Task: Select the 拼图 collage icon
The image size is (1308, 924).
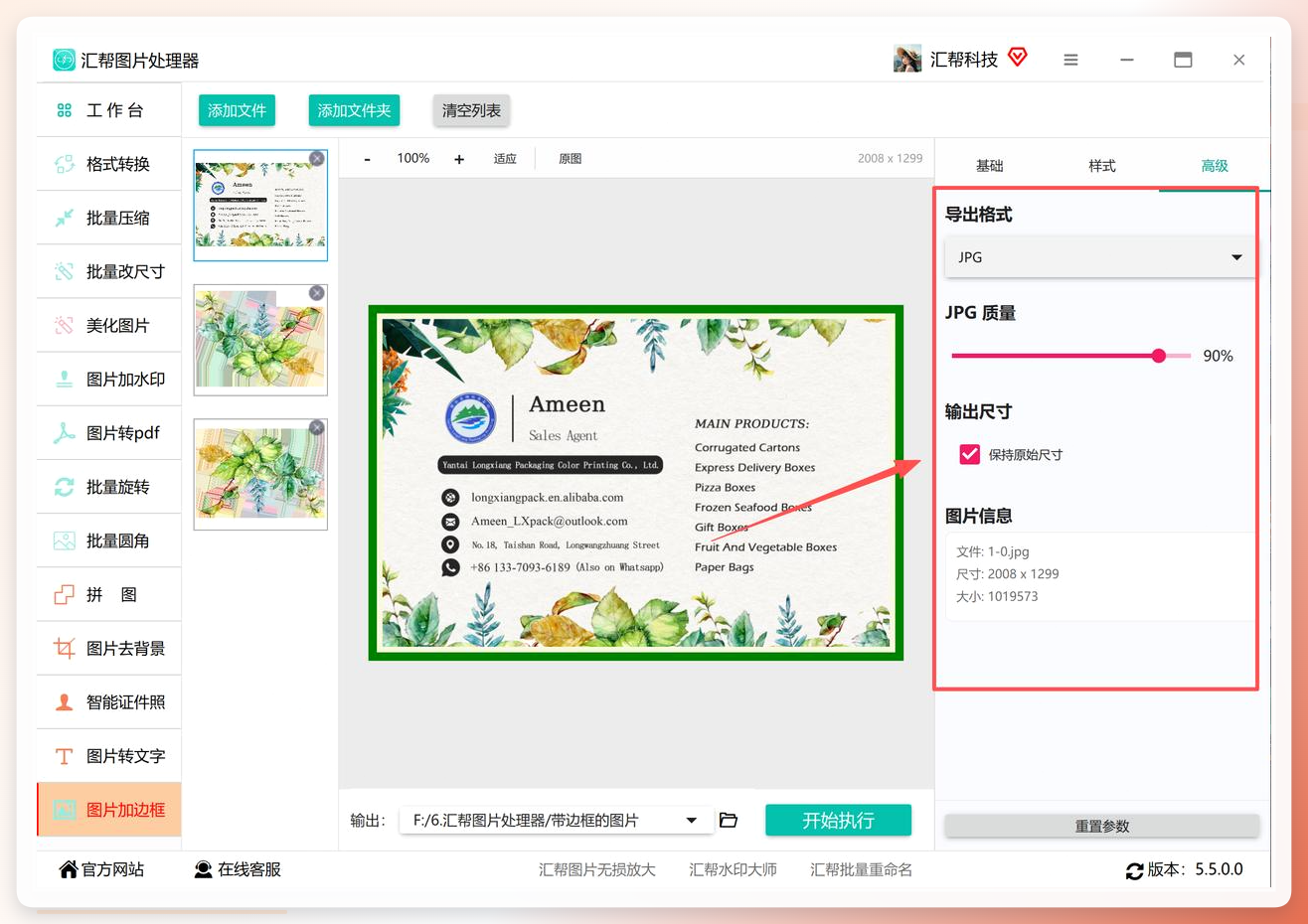Action: coord(65,594)
